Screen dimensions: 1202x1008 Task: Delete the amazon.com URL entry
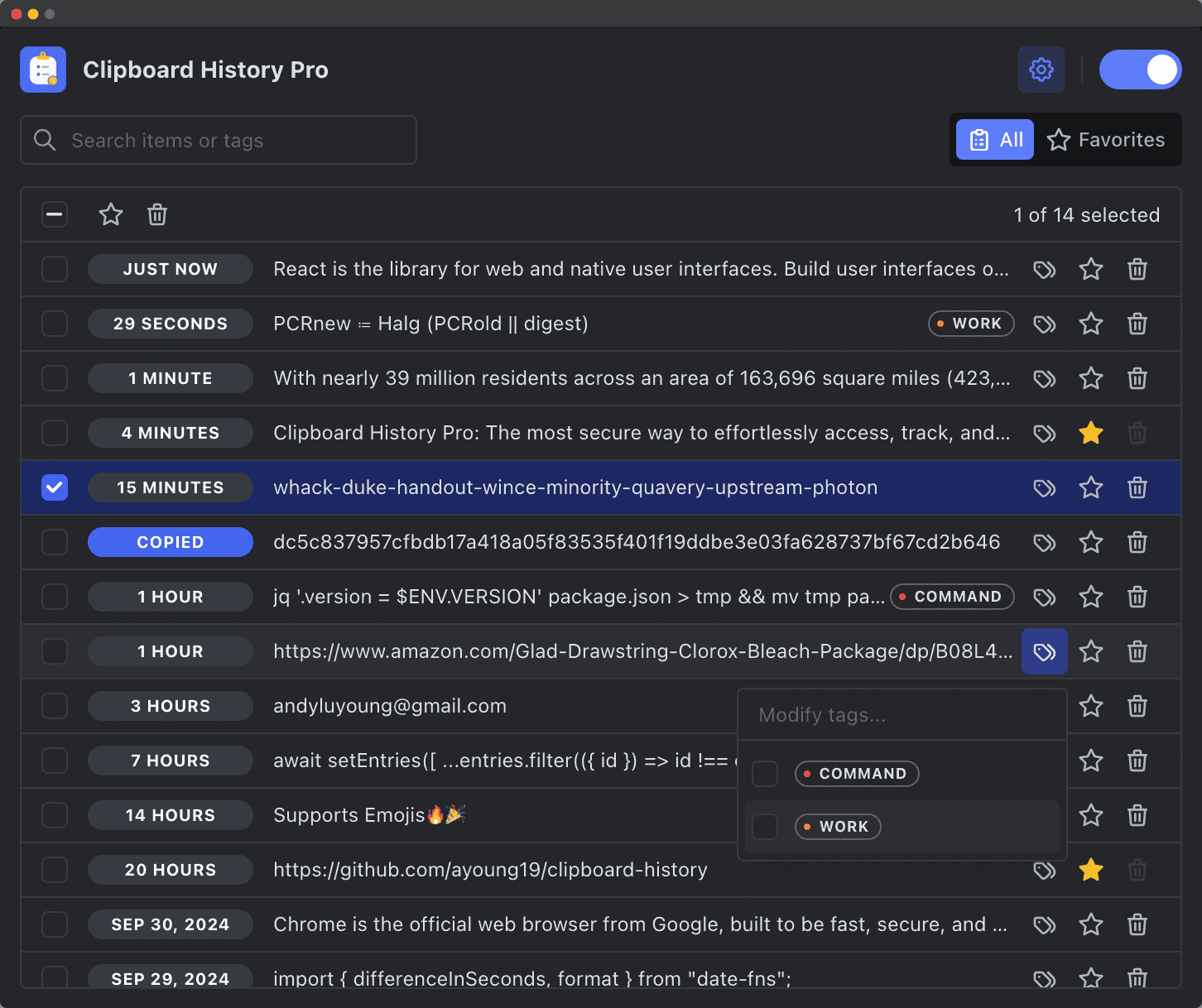[x=1137, y=651]
